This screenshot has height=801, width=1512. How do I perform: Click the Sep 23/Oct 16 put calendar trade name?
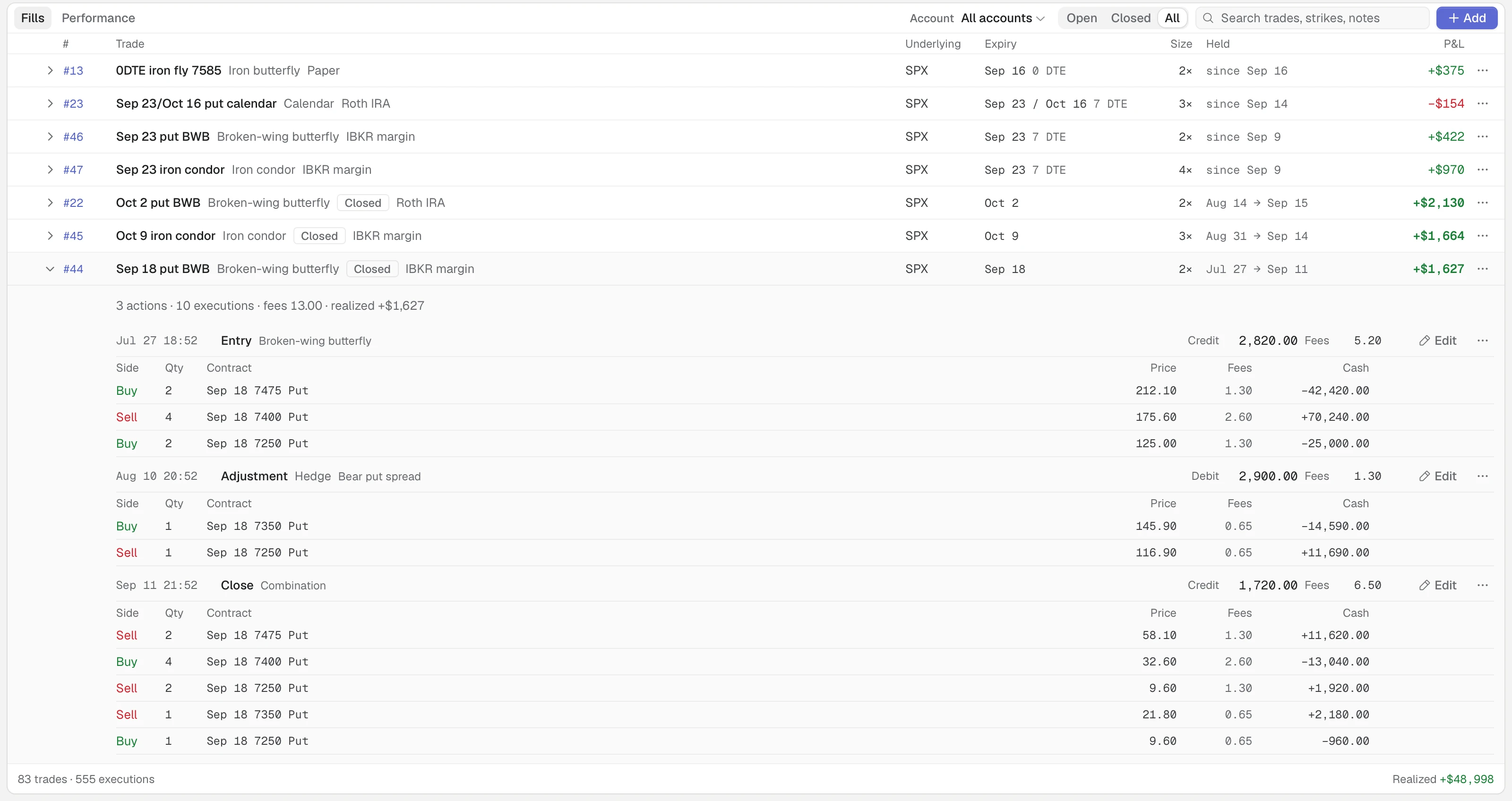[196, 103]
